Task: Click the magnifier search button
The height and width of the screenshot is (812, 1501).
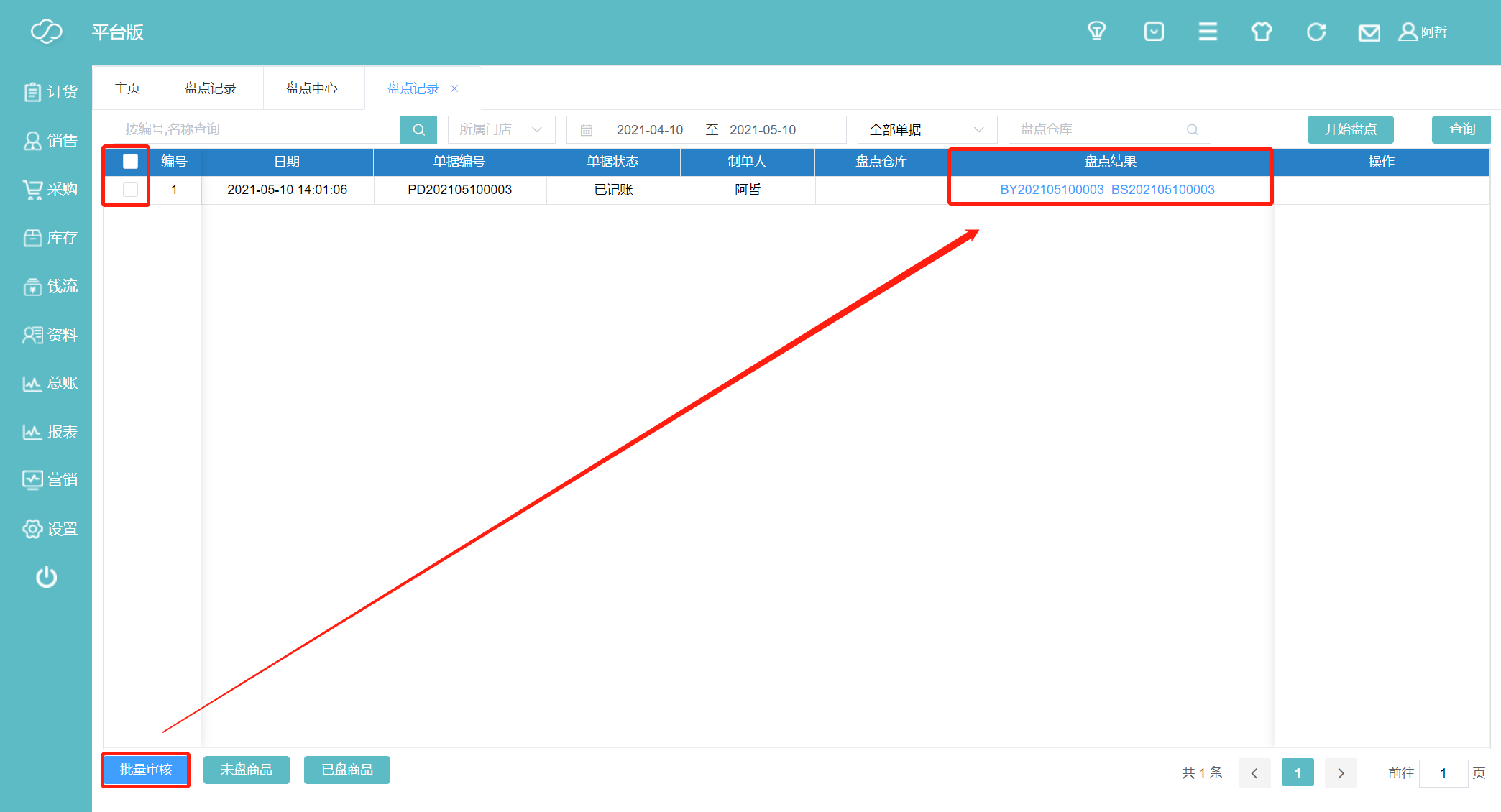Action: 418,130
